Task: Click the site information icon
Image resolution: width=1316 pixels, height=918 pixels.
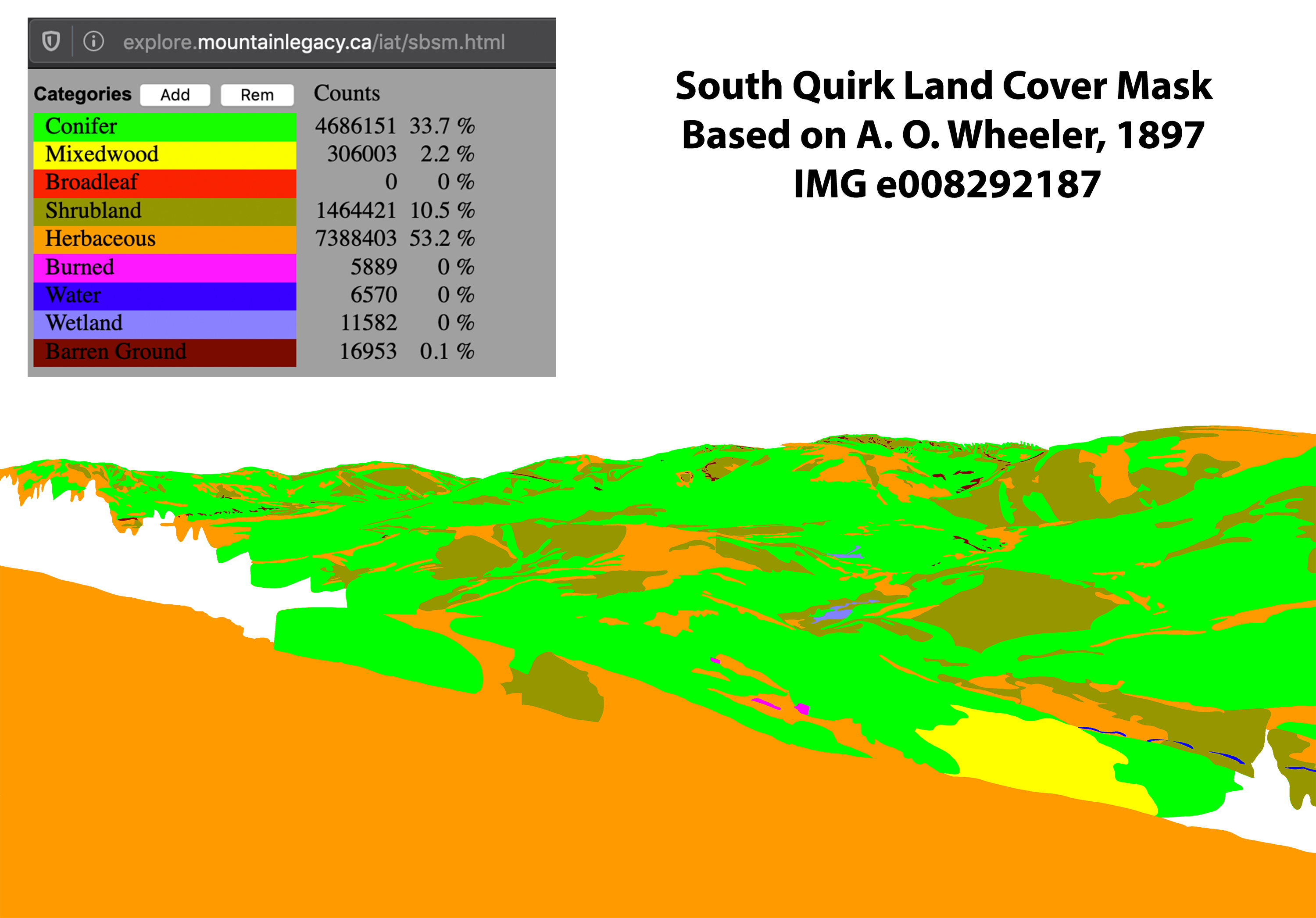Action: (x=93, y=41)
